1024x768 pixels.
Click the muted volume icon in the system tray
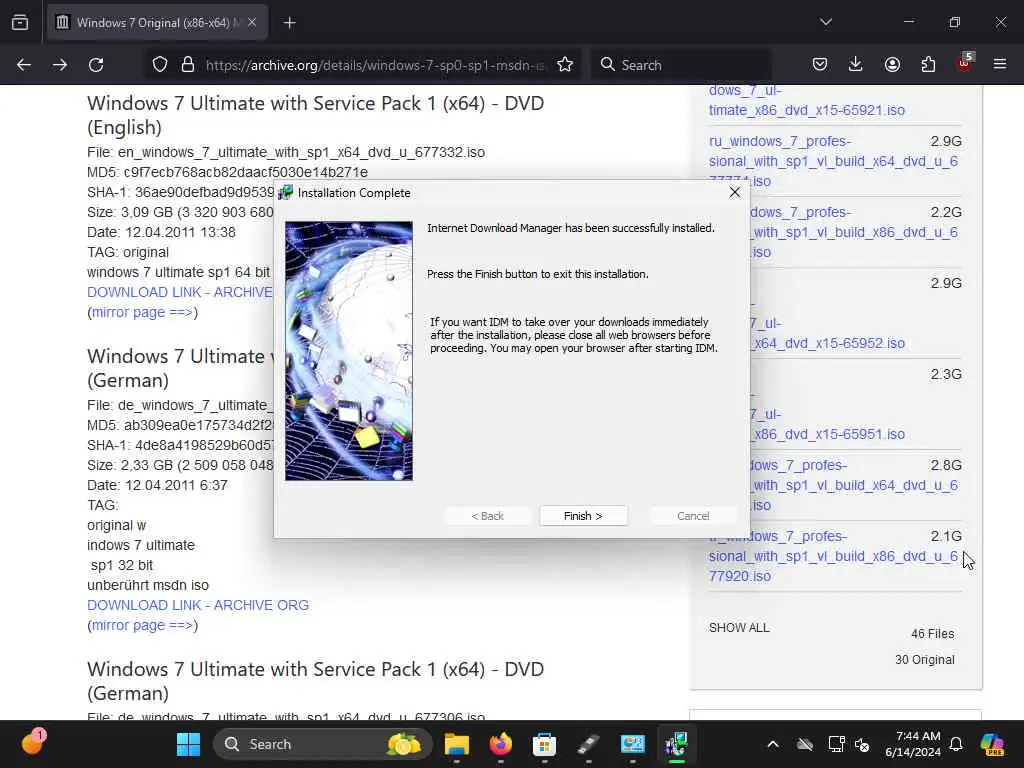(862, 744)
